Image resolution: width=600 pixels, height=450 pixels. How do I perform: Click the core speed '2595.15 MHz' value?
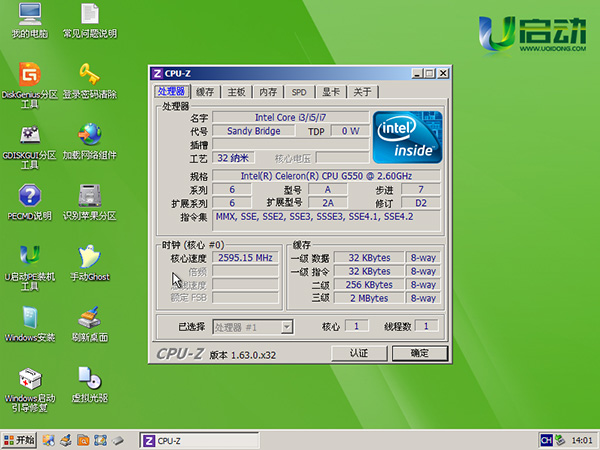(x=245, y=258)
